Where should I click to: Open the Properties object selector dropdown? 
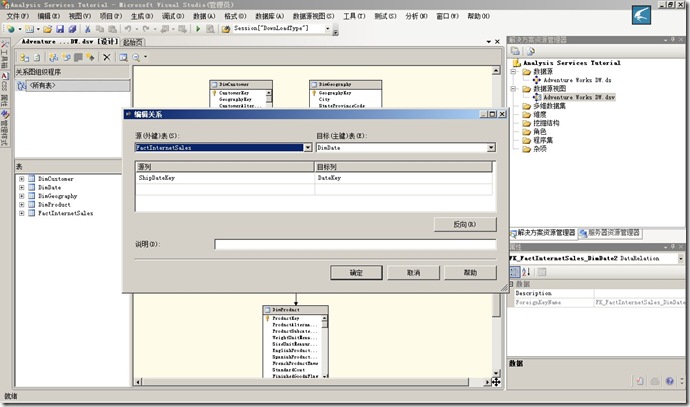pyautogui.click(x=681, y=259)
